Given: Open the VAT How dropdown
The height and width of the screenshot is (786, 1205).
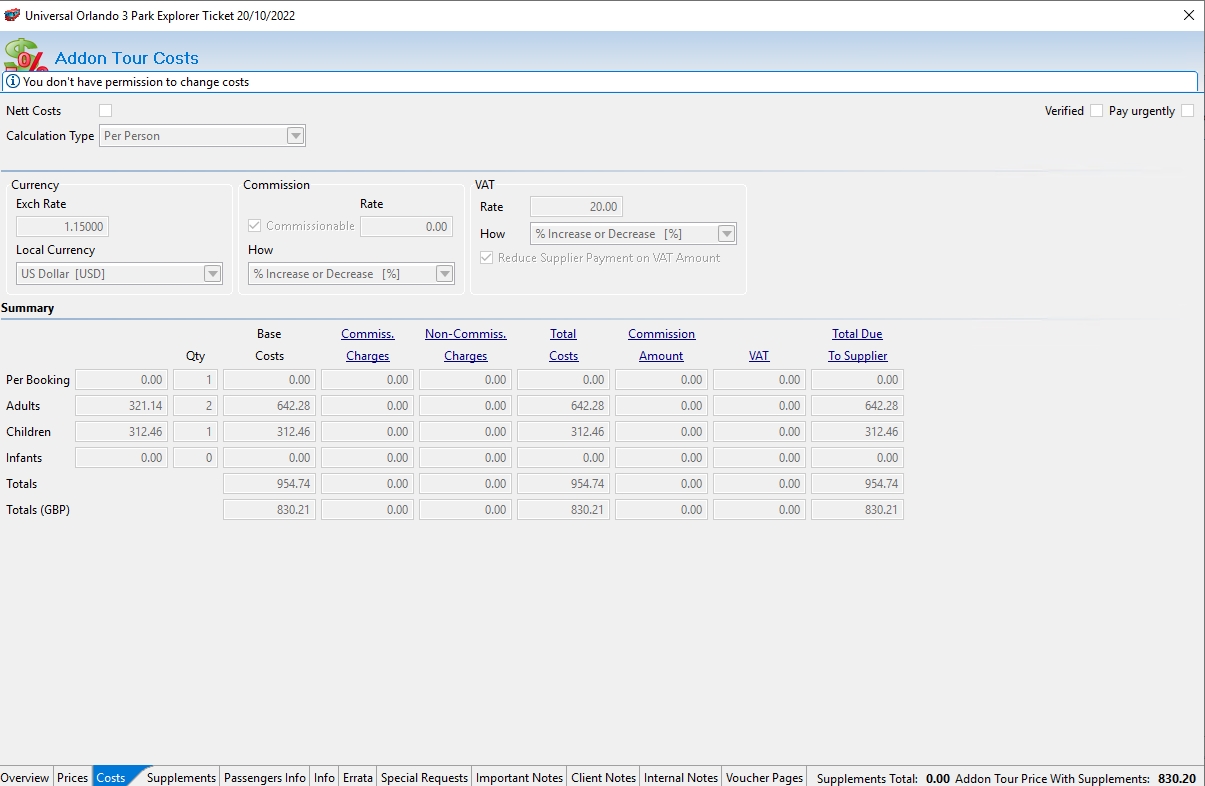Looking at the screenshot, I should pyautogui.click(x=727, y=234).
